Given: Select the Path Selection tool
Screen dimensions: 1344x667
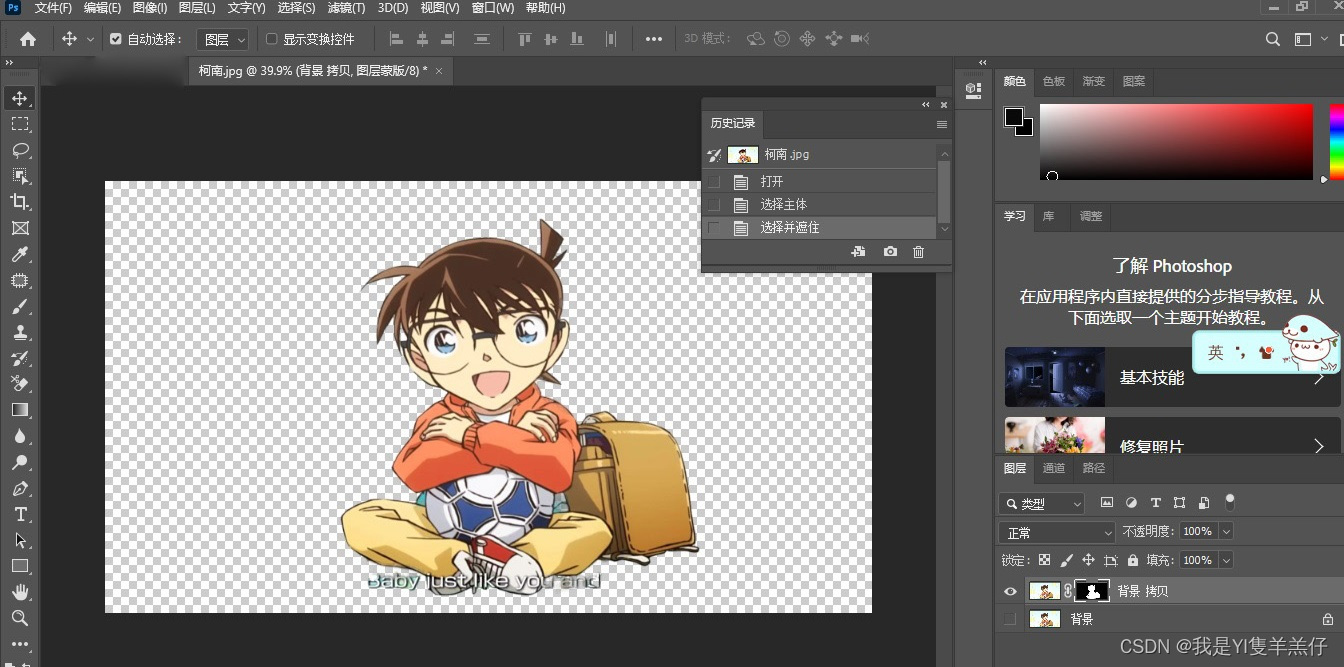Looking at the screenshot, I should 20,540.
